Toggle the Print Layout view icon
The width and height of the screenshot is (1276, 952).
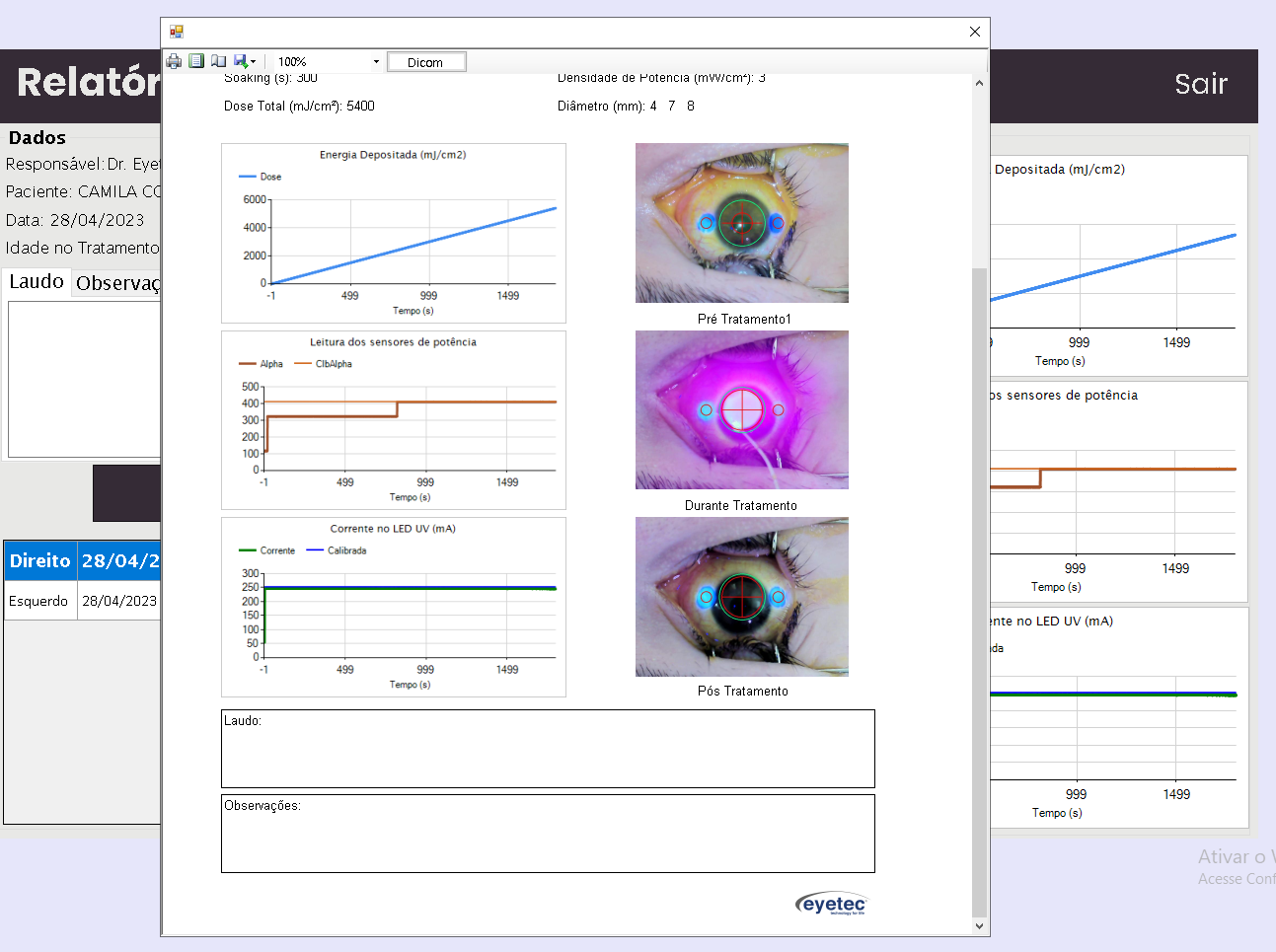[196, 61]
